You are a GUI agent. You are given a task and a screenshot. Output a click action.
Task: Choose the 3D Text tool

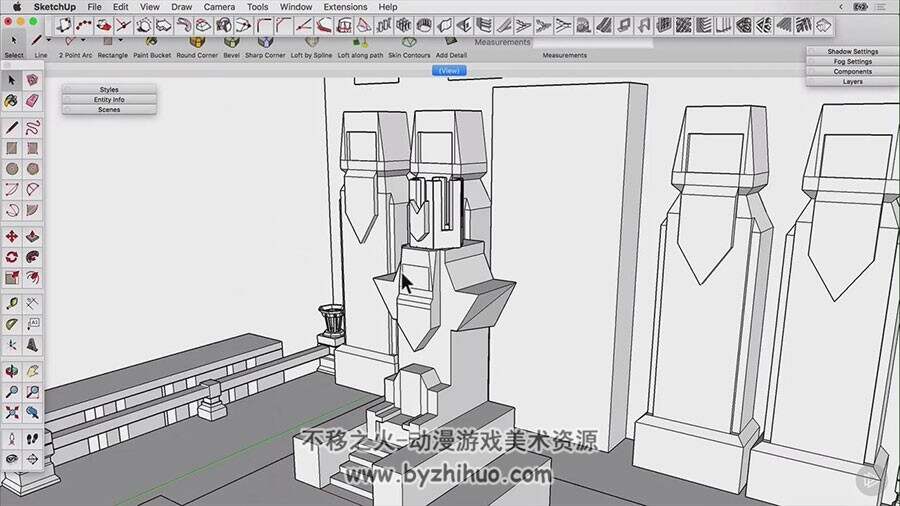(33, 345)
